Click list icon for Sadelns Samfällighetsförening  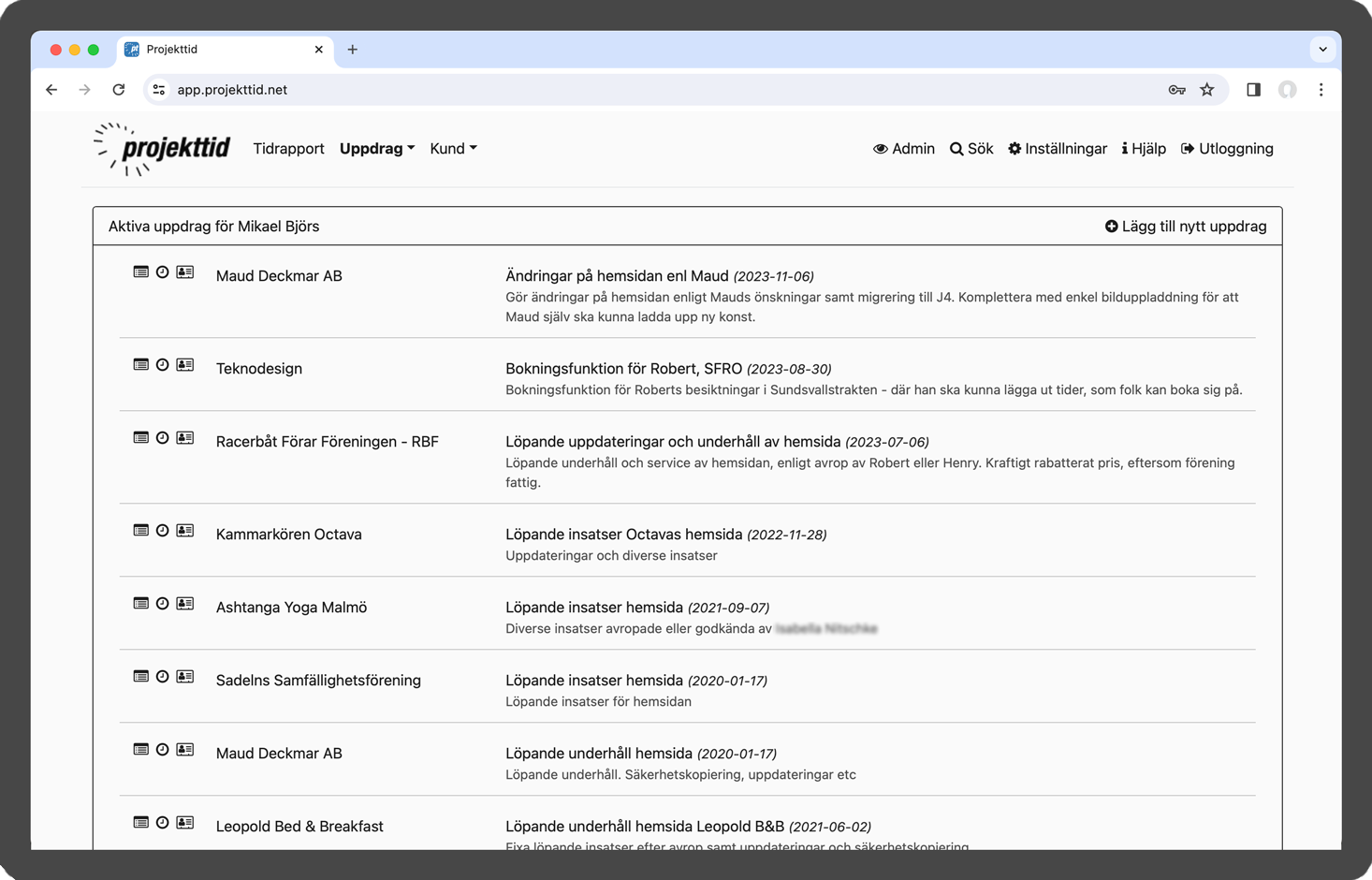point(140,677)
